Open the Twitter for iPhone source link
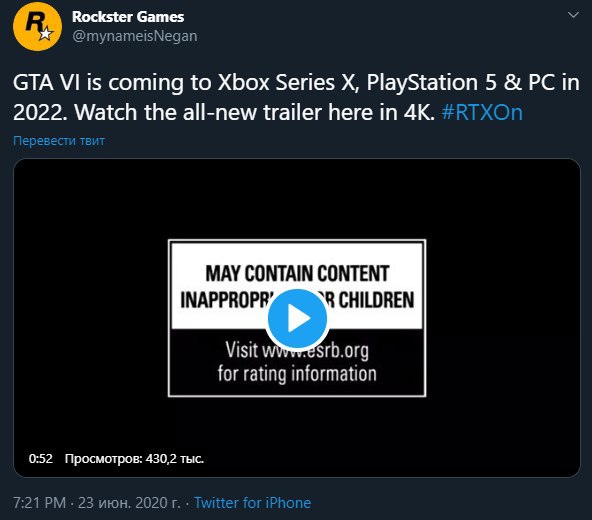This screenshot has height=520, width=592. pos(252,503)
